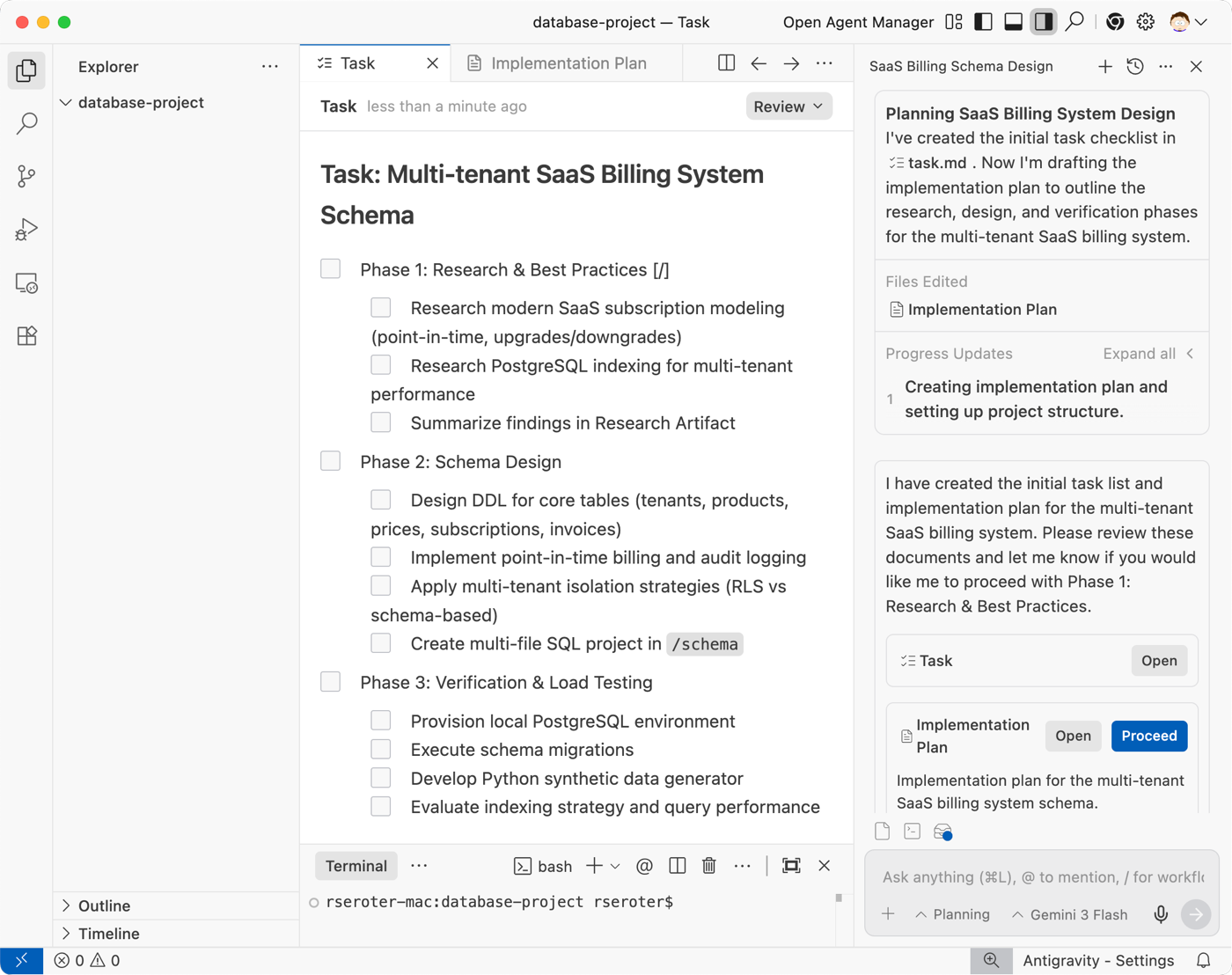1232x975 pixels.
Task: Switch to the Implementation Plan tab
Action: click(568, 63)
